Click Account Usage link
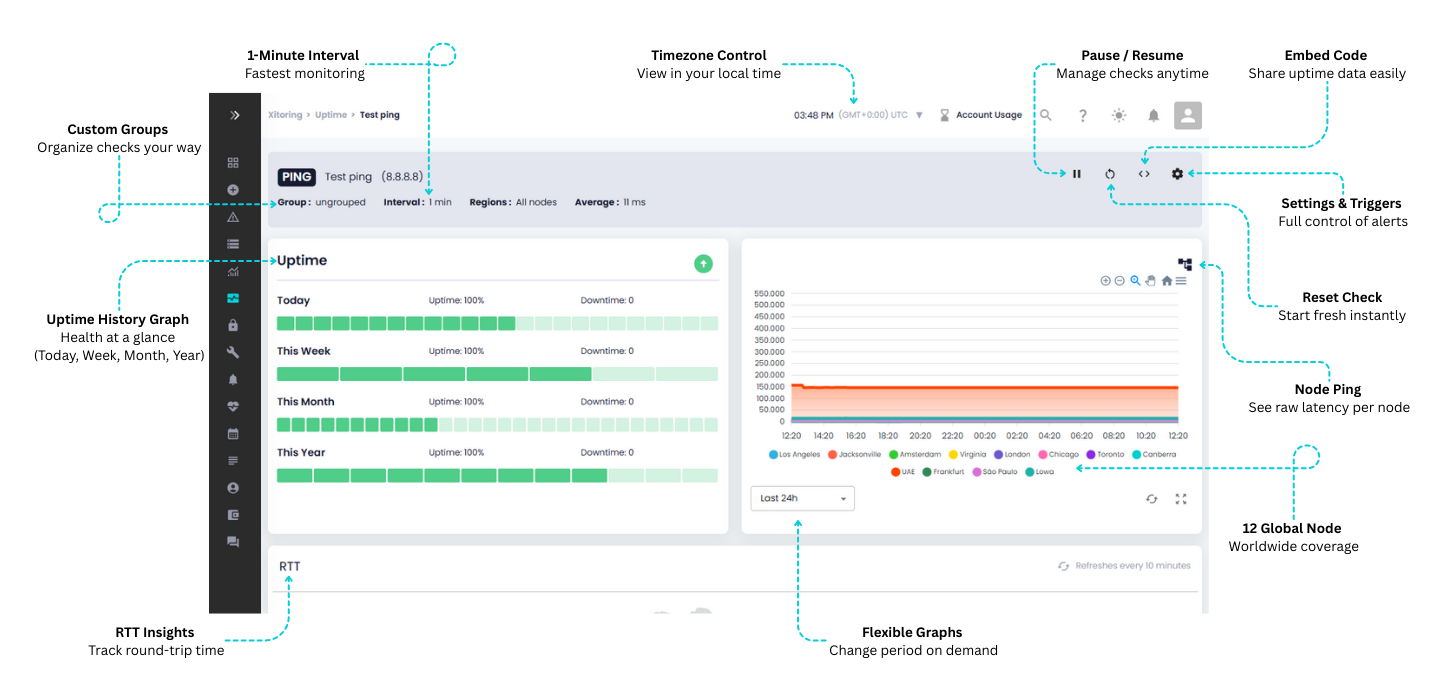This screenshot has width=1440, height=700. tap(988, 115)
